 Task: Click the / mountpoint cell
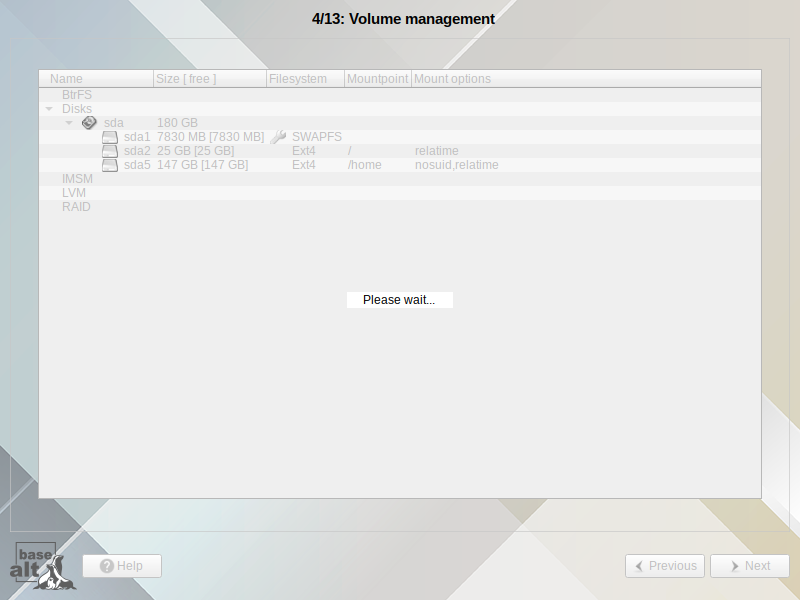point(349,151)
